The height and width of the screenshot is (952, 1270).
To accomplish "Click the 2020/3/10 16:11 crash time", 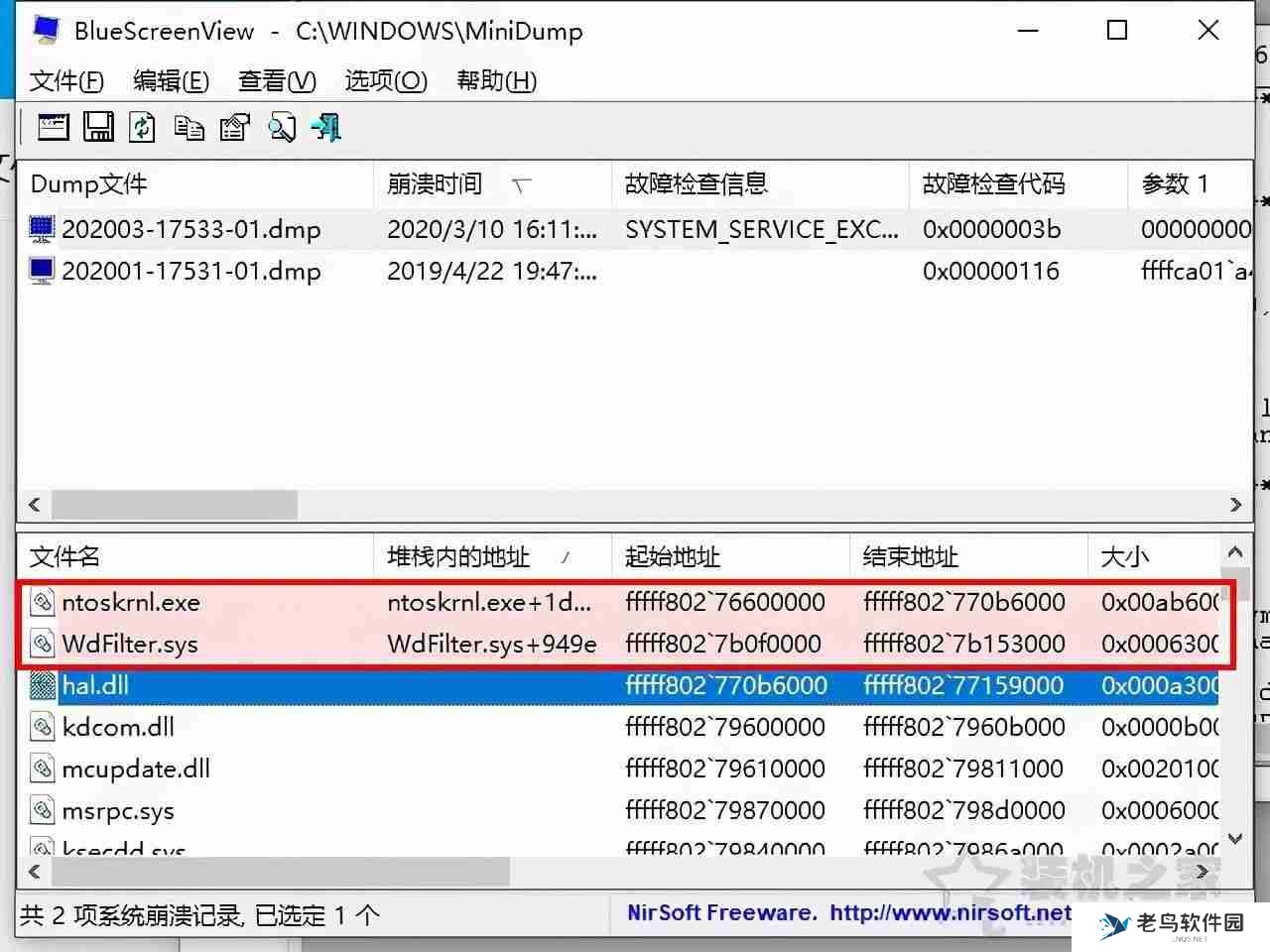I will (x=492, y=229).
